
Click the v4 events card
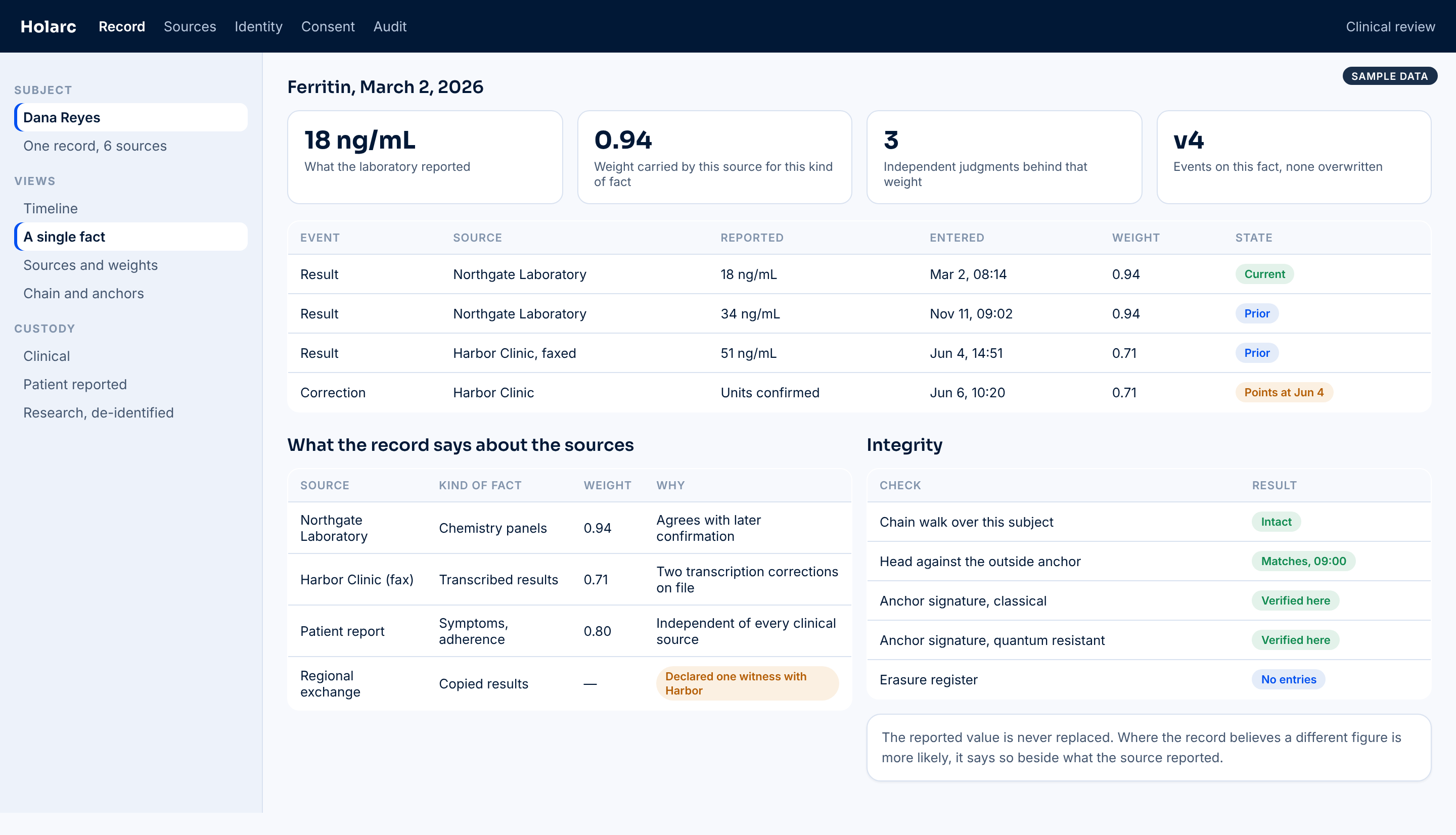(x=1294, y=157)
